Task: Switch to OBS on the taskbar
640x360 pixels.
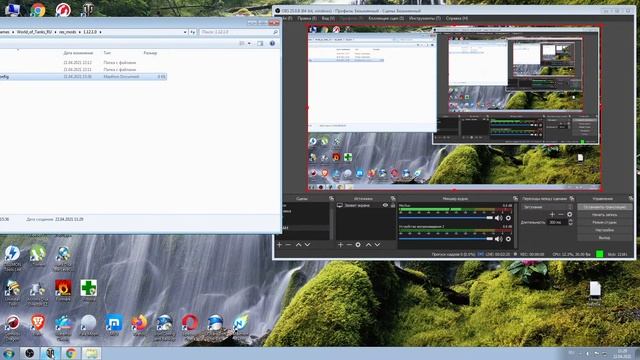Action: (29, 353)
